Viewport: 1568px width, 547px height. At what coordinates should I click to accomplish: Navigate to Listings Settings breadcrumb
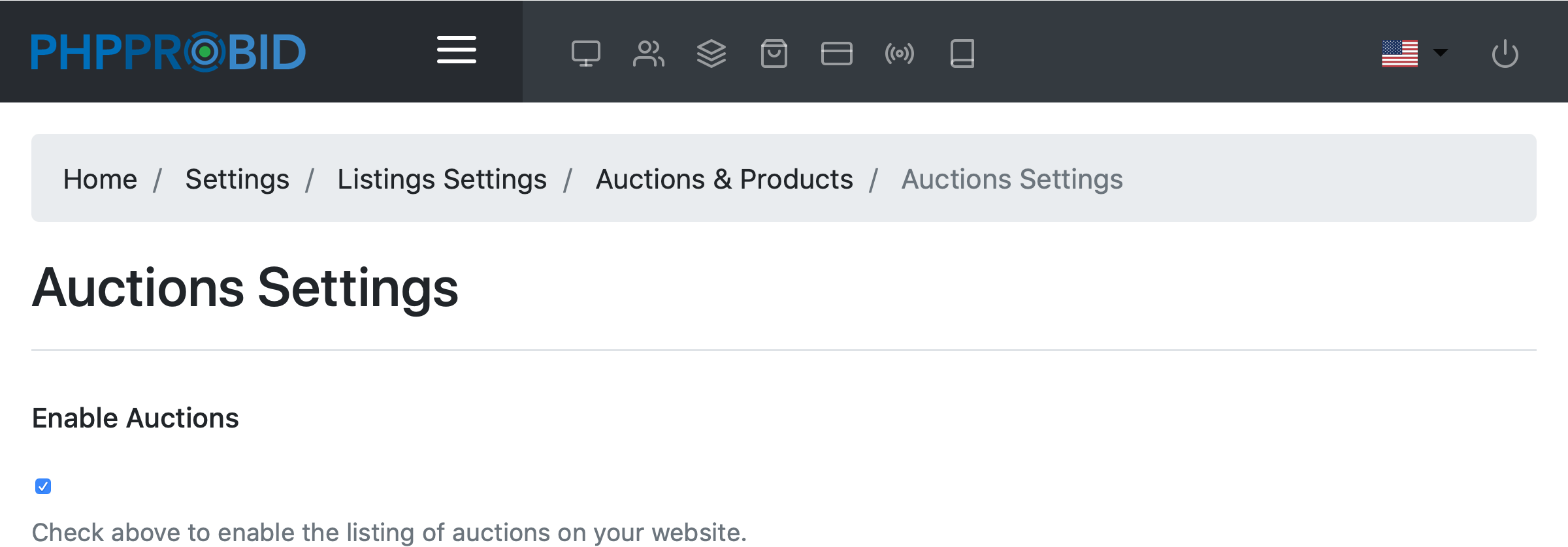(x=442, y=179)
